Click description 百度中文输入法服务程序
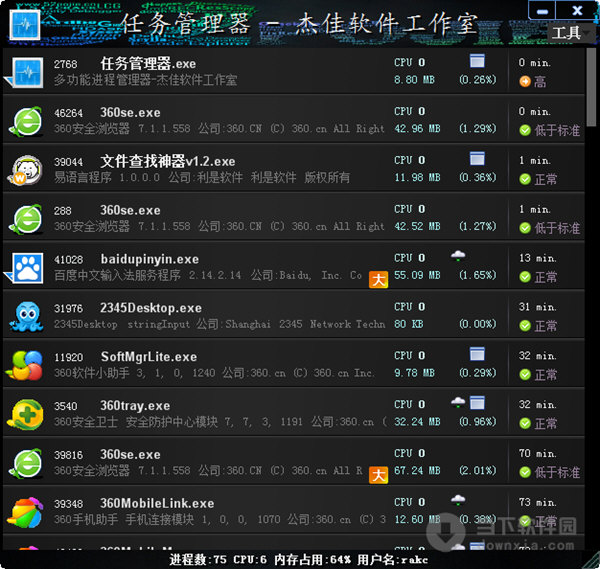 (117, 276)
